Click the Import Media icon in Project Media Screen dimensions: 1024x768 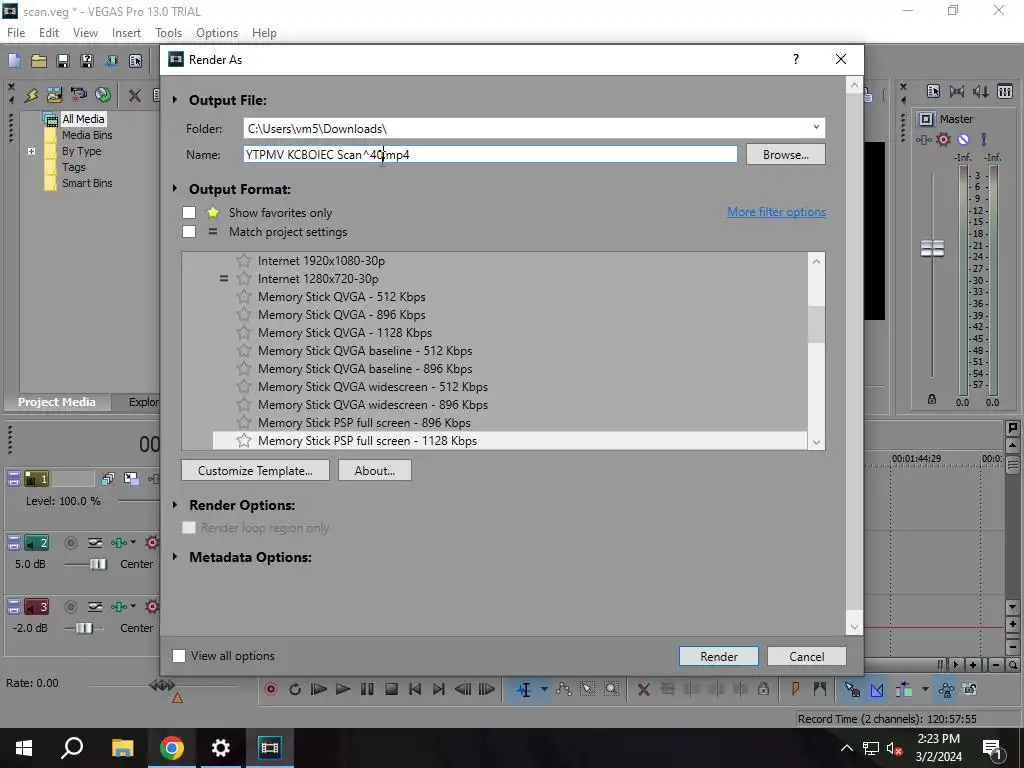click(x=54, y=95)
